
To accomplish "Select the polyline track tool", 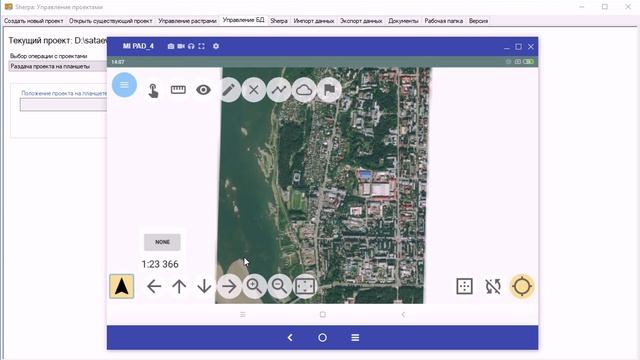I will 279,89.
